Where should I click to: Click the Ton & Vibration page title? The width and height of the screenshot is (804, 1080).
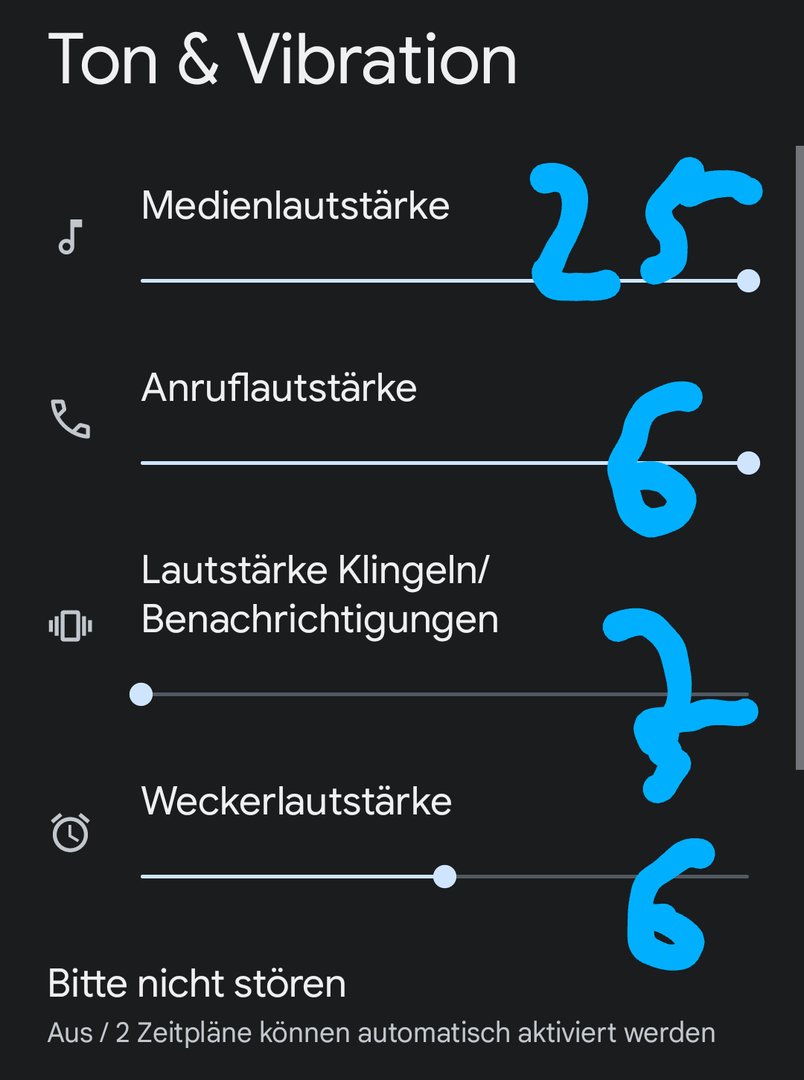coord(282,60)
